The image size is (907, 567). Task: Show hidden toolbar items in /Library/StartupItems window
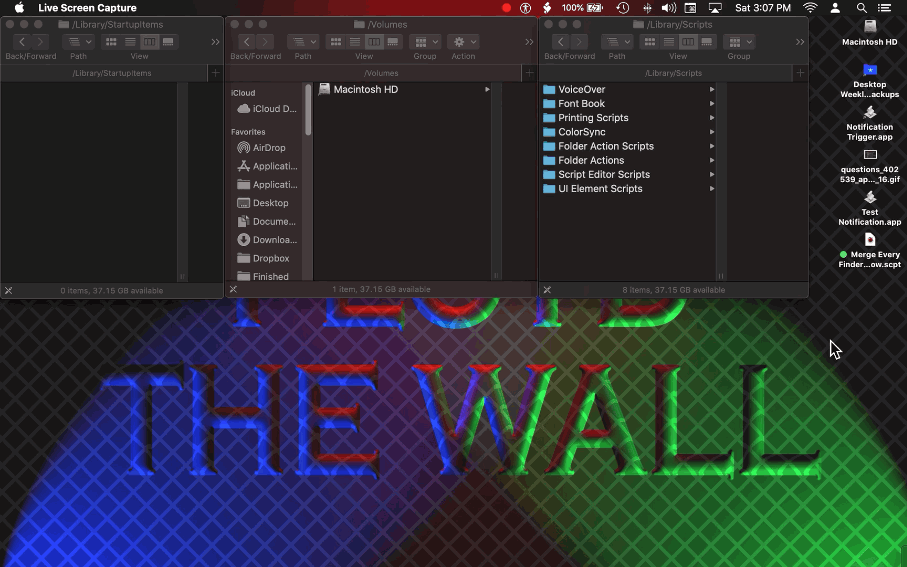coord(215,42)
